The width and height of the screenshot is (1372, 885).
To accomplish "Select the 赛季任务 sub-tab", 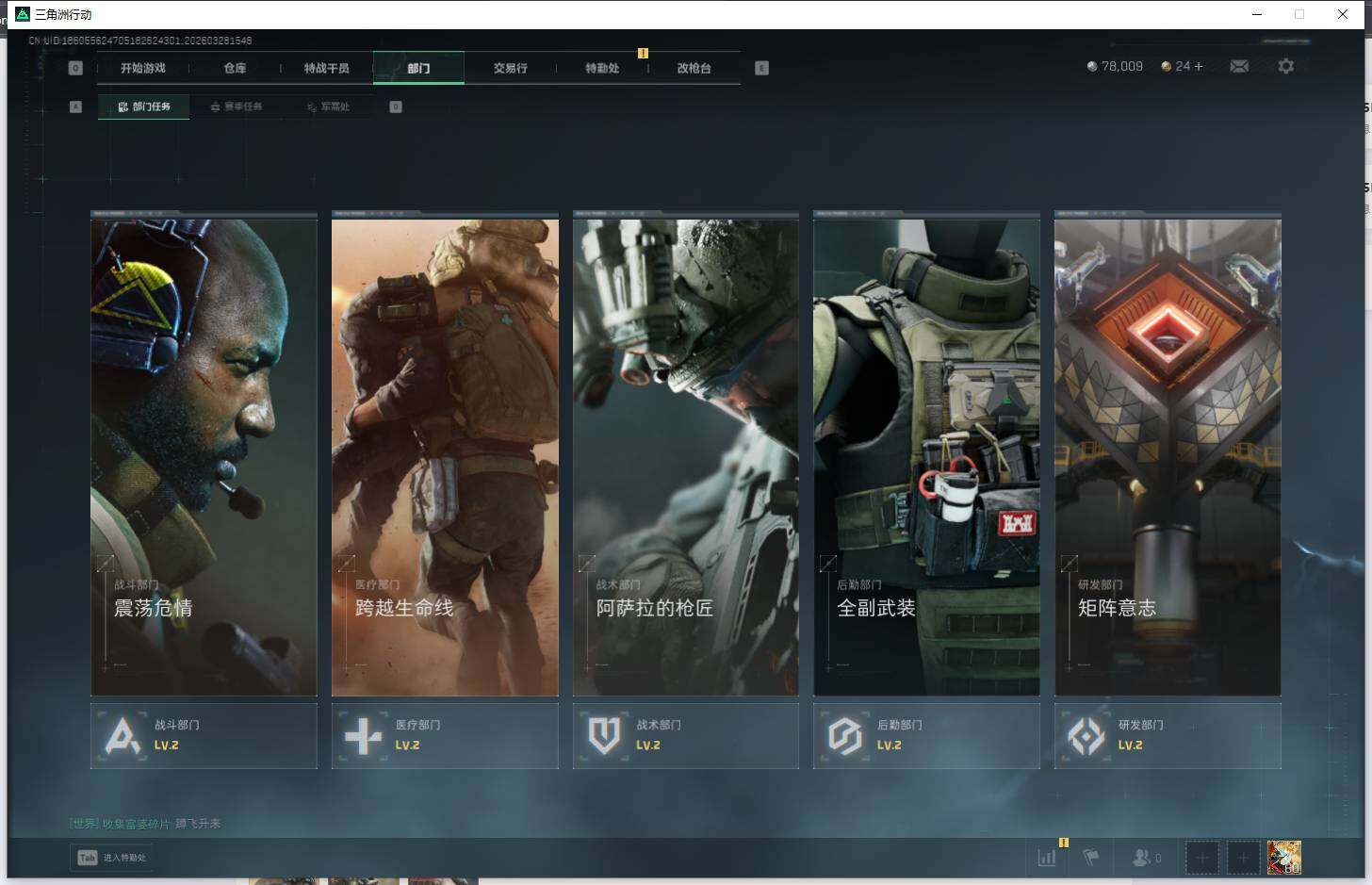I will coord(237,107).
